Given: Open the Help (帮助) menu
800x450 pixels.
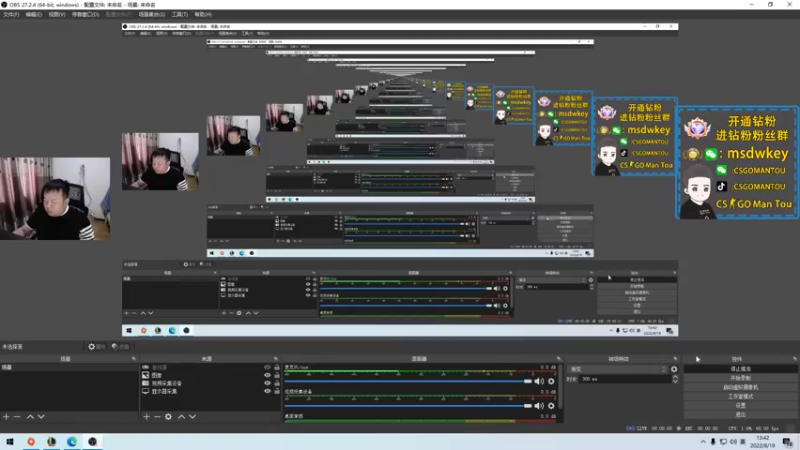Looking at the screenshot, I should click(x=203, y=14).
